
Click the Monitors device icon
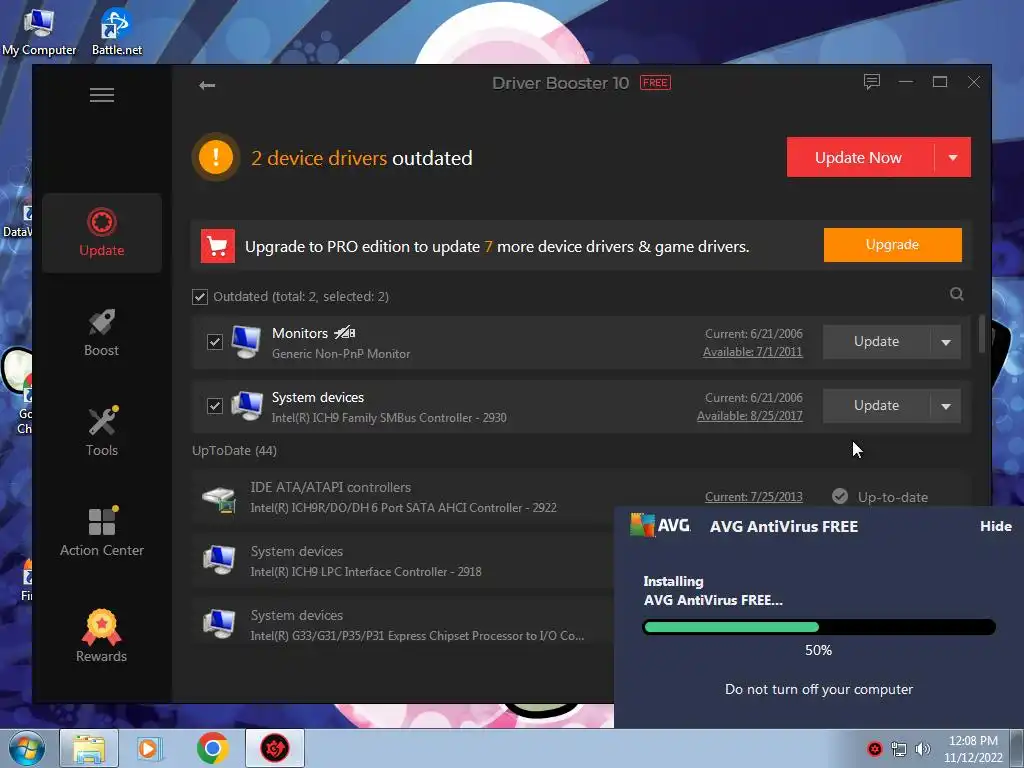[246, 342]
